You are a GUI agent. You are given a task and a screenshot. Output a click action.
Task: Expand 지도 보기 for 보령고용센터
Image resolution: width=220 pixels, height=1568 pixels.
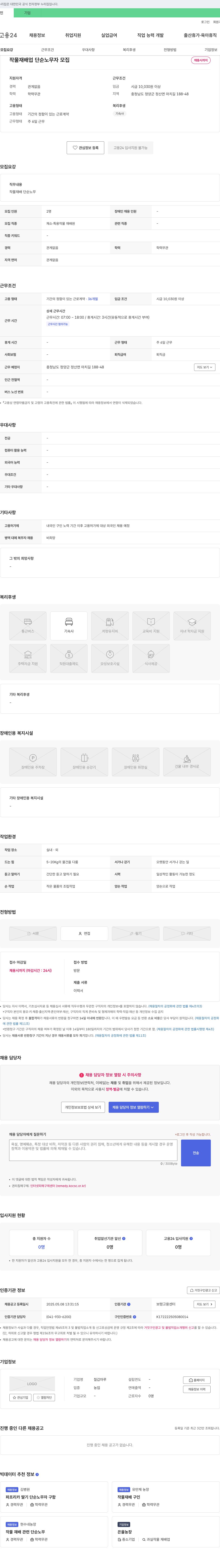205,1305
